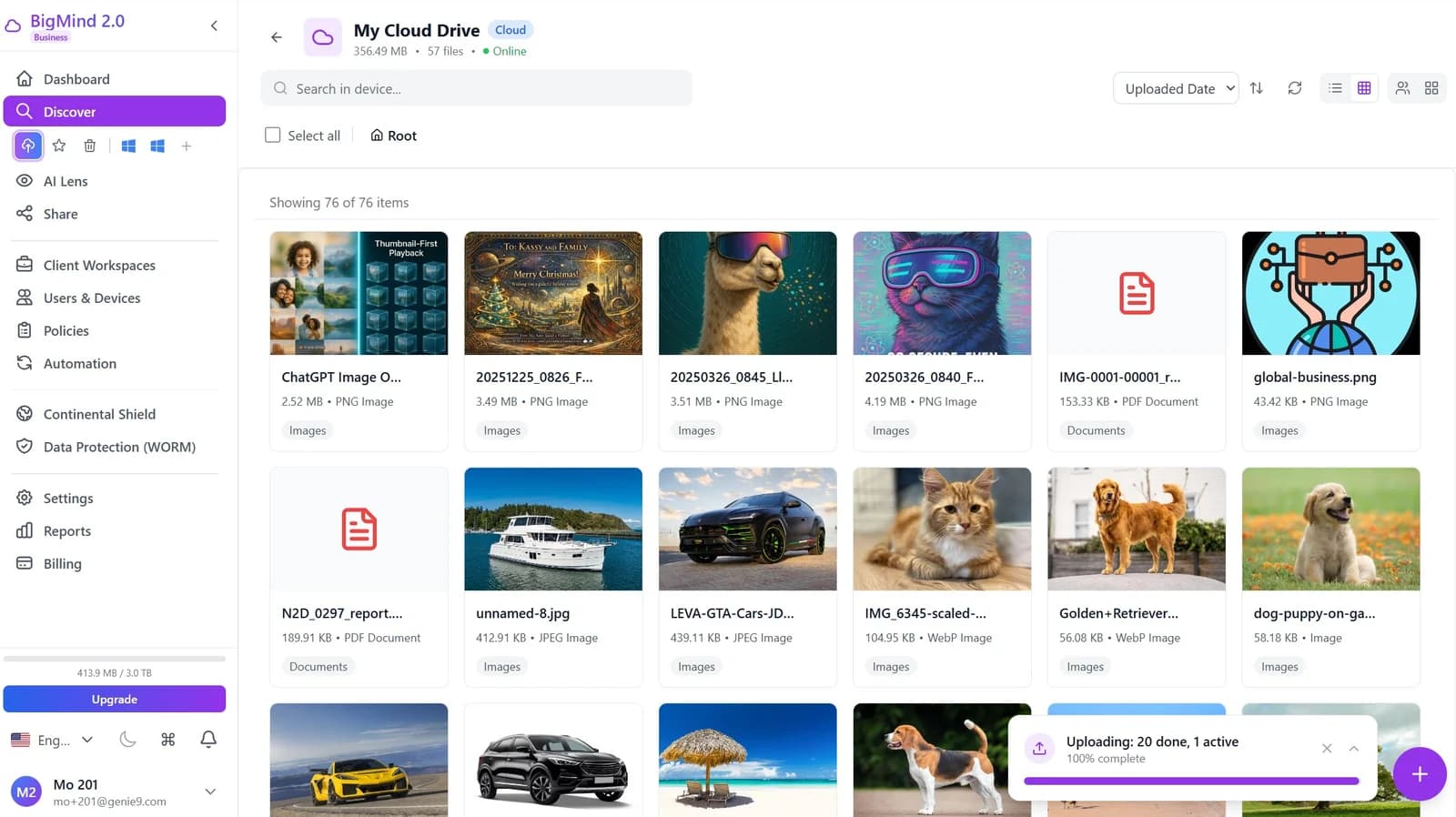Click the Search in device field
This screenshot has width=1456, height=817.
[476, 88]
